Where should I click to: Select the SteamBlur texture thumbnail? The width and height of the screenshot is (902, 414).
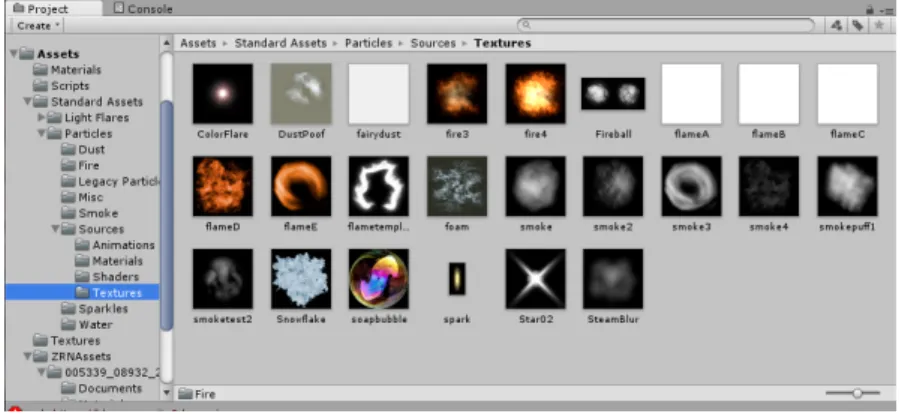pos(613,278)
